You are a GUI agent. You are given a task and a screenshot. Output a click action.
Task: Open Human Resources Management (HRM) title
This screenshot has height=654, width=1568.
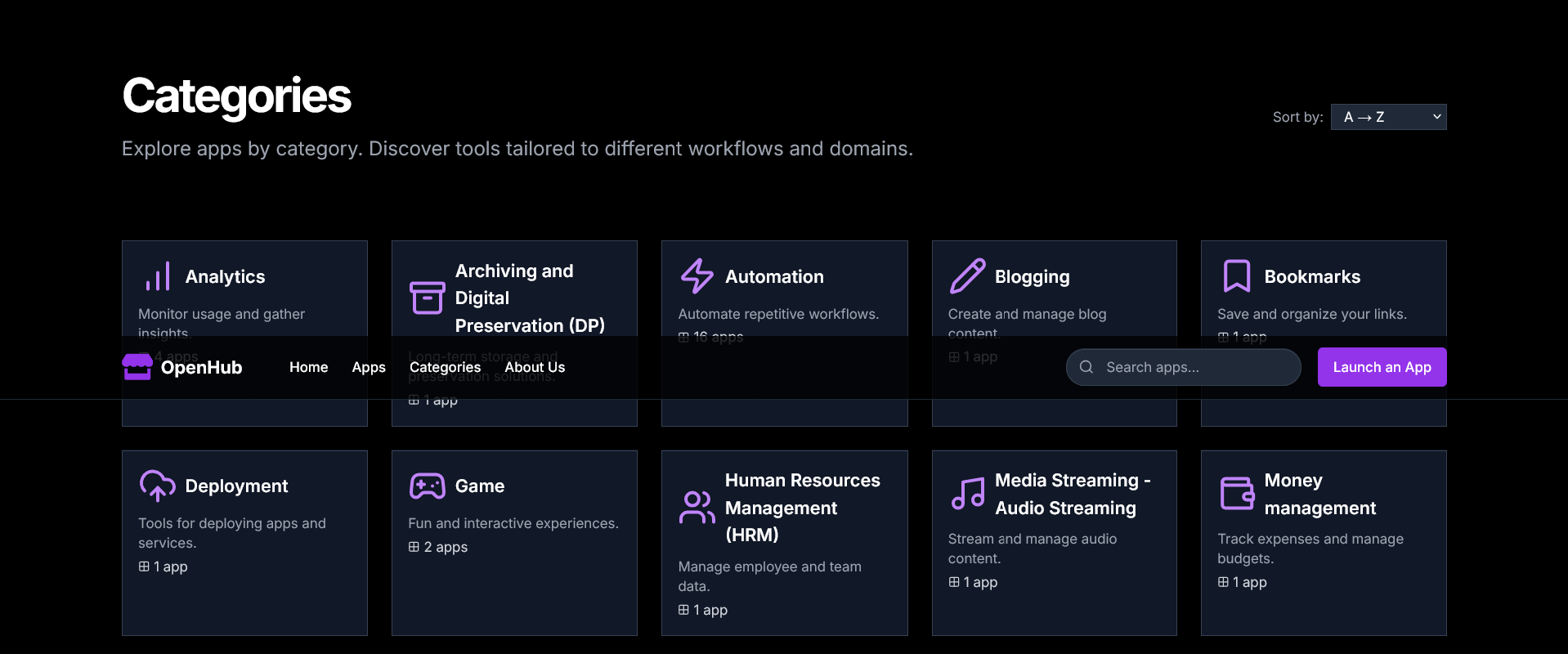click(803, 508)
